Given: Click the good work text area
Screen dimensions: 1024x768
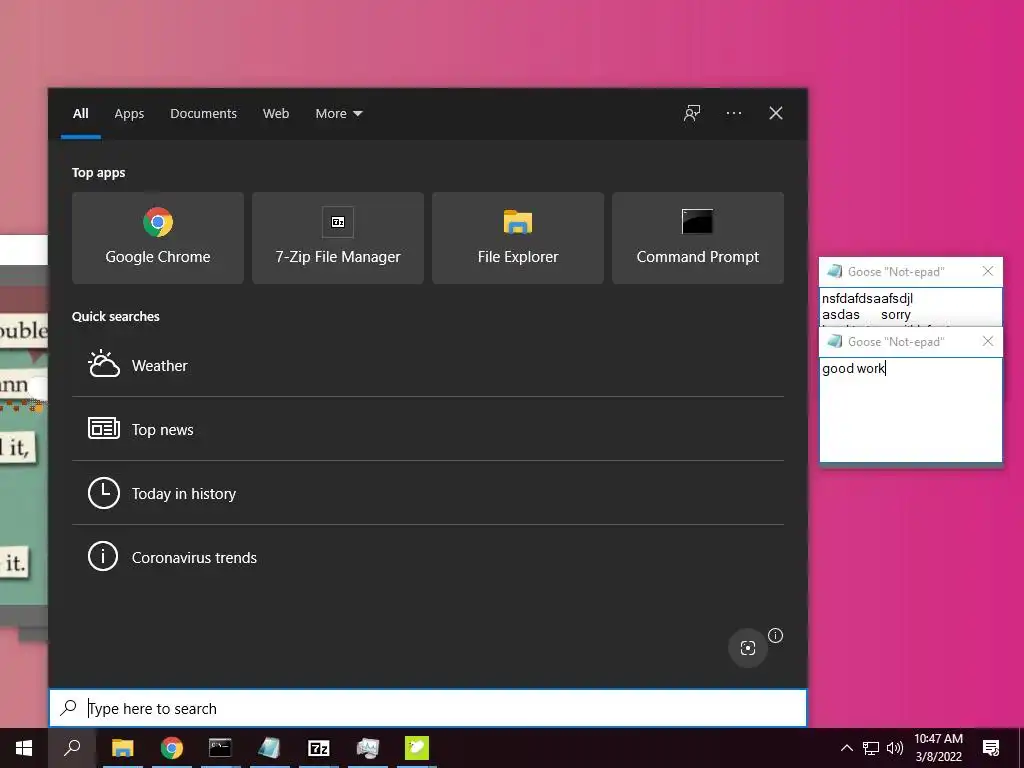Looking at the screenshot, I should pos(910,409).
